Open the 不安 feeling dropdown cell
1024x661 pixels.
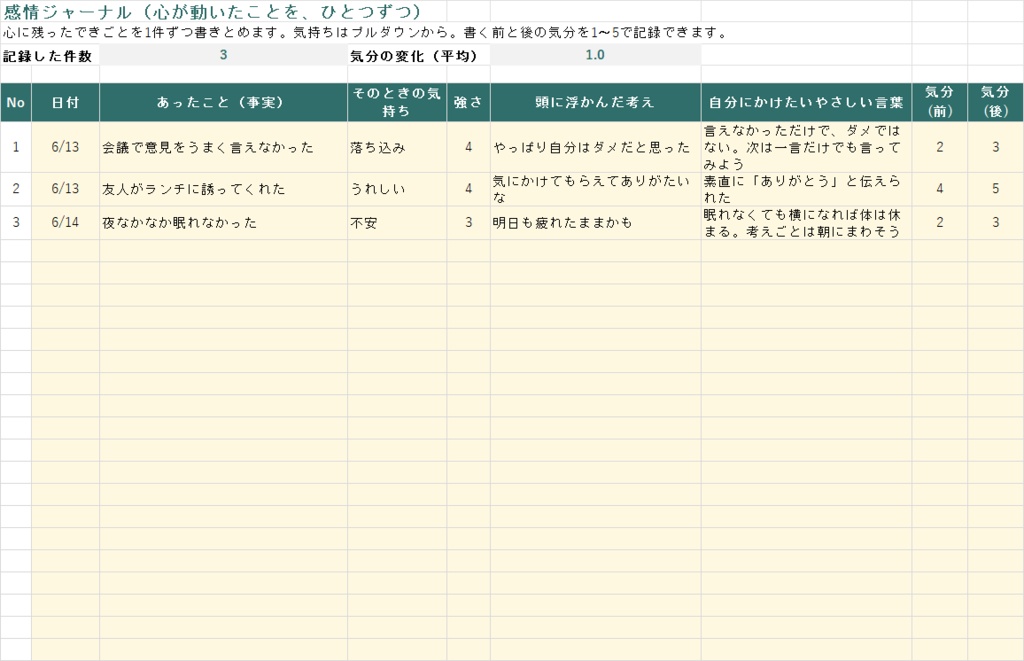click(397, 223)
